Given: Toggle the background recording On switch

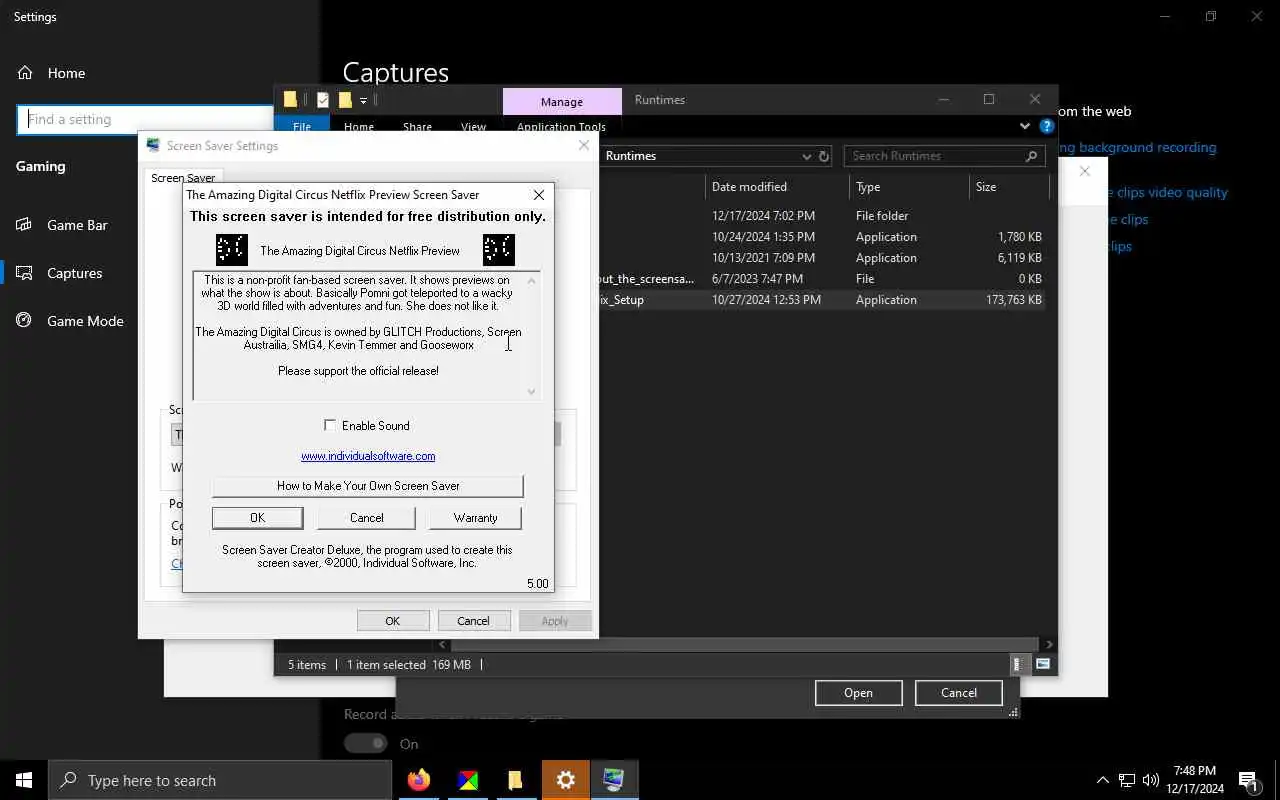Looking at the screenshot, I should [365, 744].
